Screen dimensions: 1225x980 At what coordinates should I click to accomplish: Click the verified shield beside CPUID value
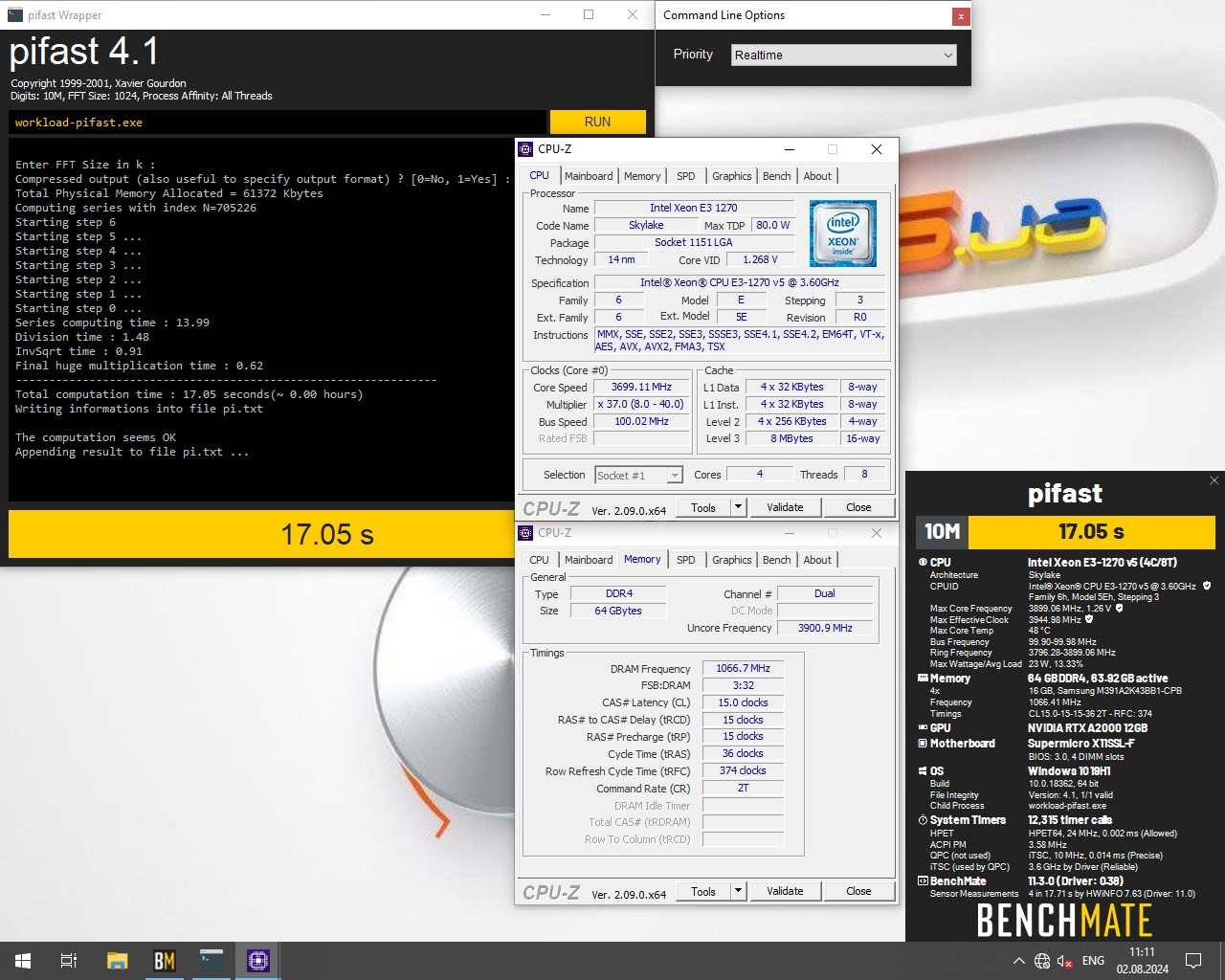[1207, 586]
